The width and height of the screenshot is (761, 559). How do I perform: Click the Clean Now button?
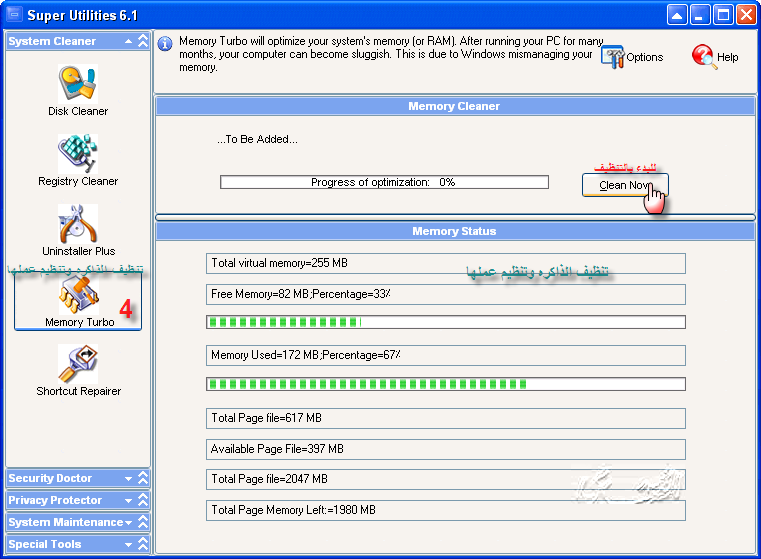[625, 185]
